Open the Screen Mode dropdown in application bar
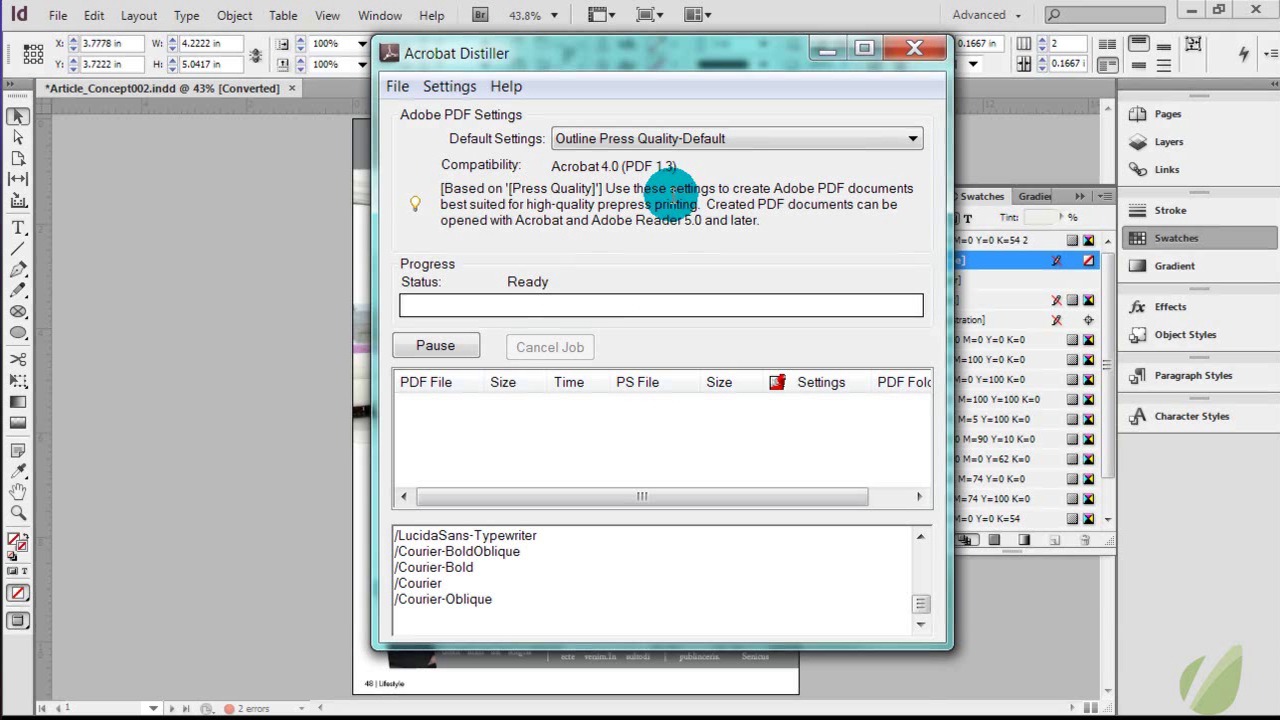 tap(650, 15)
